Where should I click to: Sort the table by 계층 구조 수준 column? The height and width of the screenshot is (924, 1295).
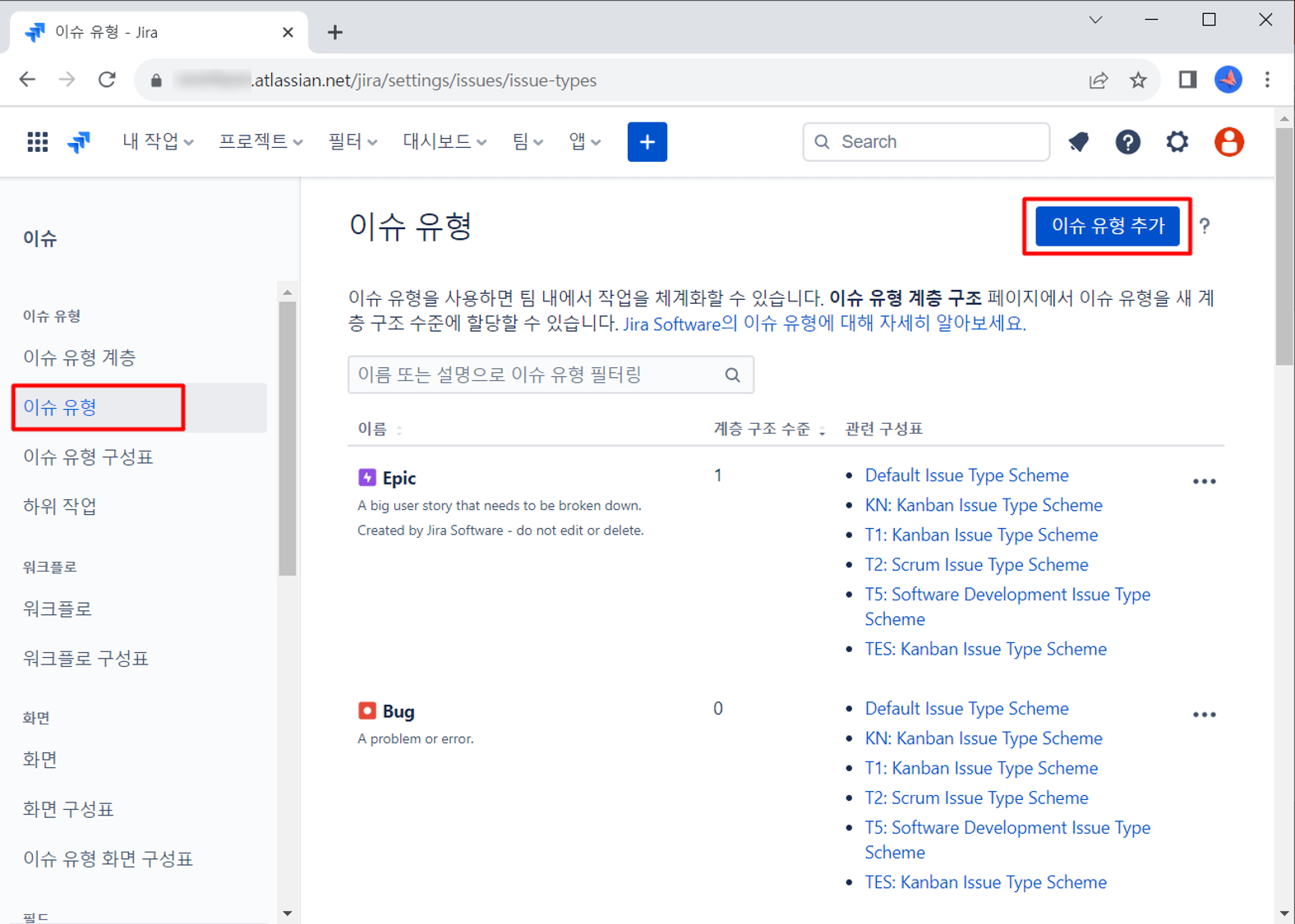tap(768, 429)
